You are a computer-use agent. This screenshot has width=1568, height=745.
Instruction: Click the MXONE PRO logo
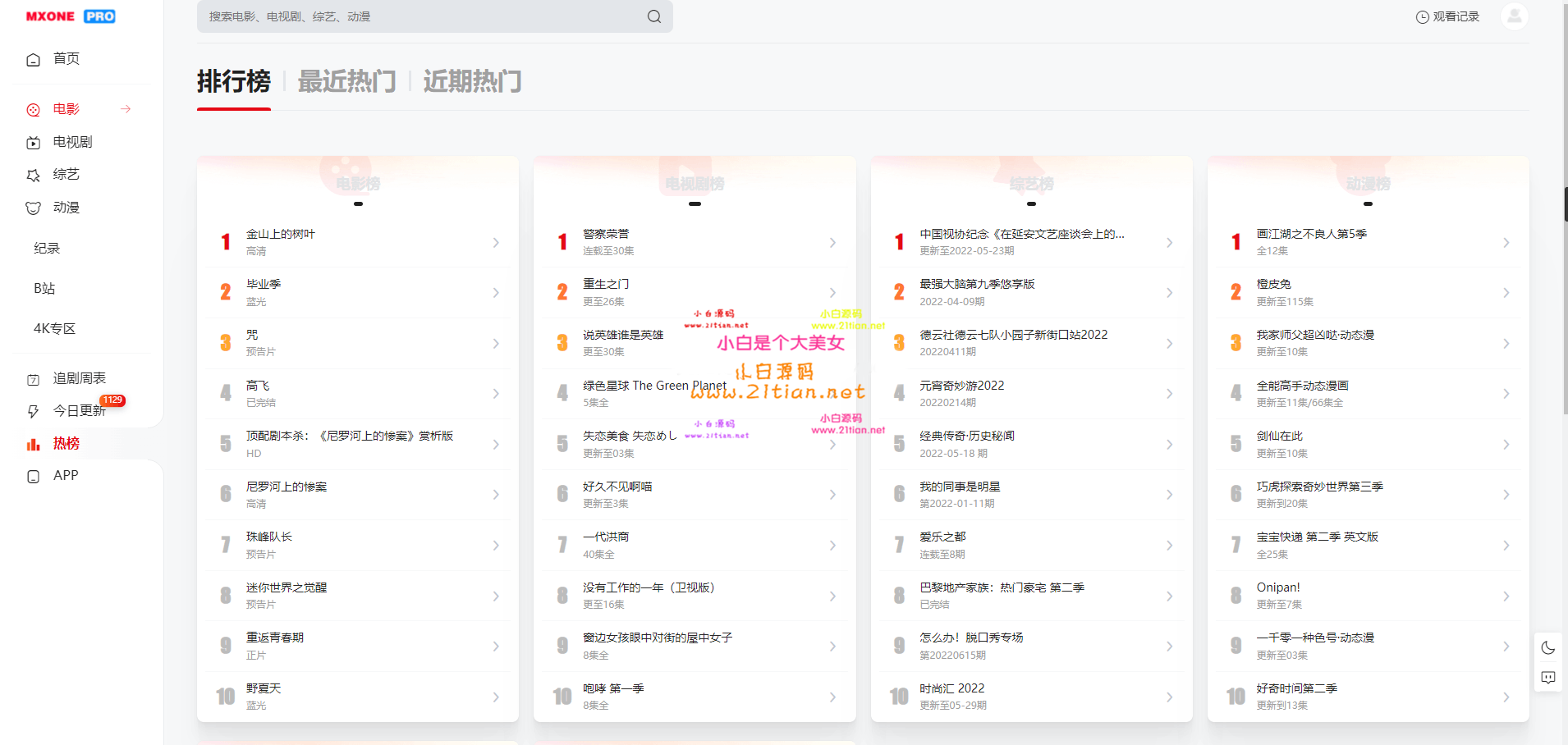pyautogui.click(x=71, y=16)
